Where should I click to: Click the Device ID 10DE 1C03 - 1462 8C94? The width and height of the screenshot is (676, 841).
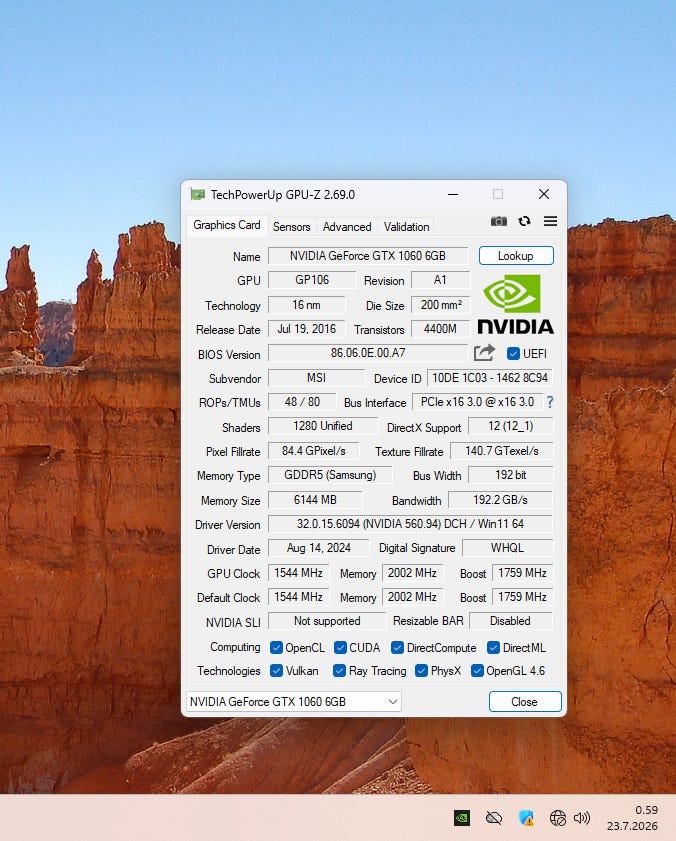point(490,378)
